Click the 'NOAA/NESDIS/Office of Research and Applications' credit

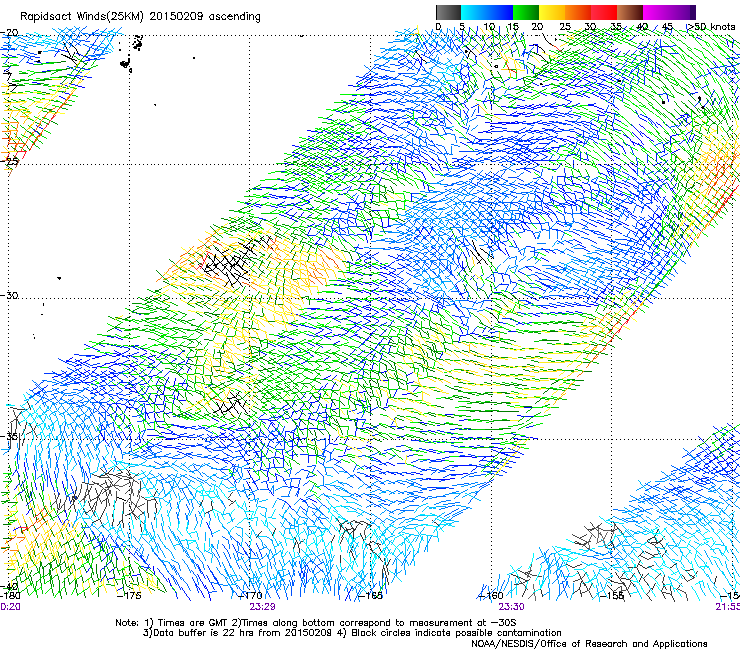click(x=589, y=644)
